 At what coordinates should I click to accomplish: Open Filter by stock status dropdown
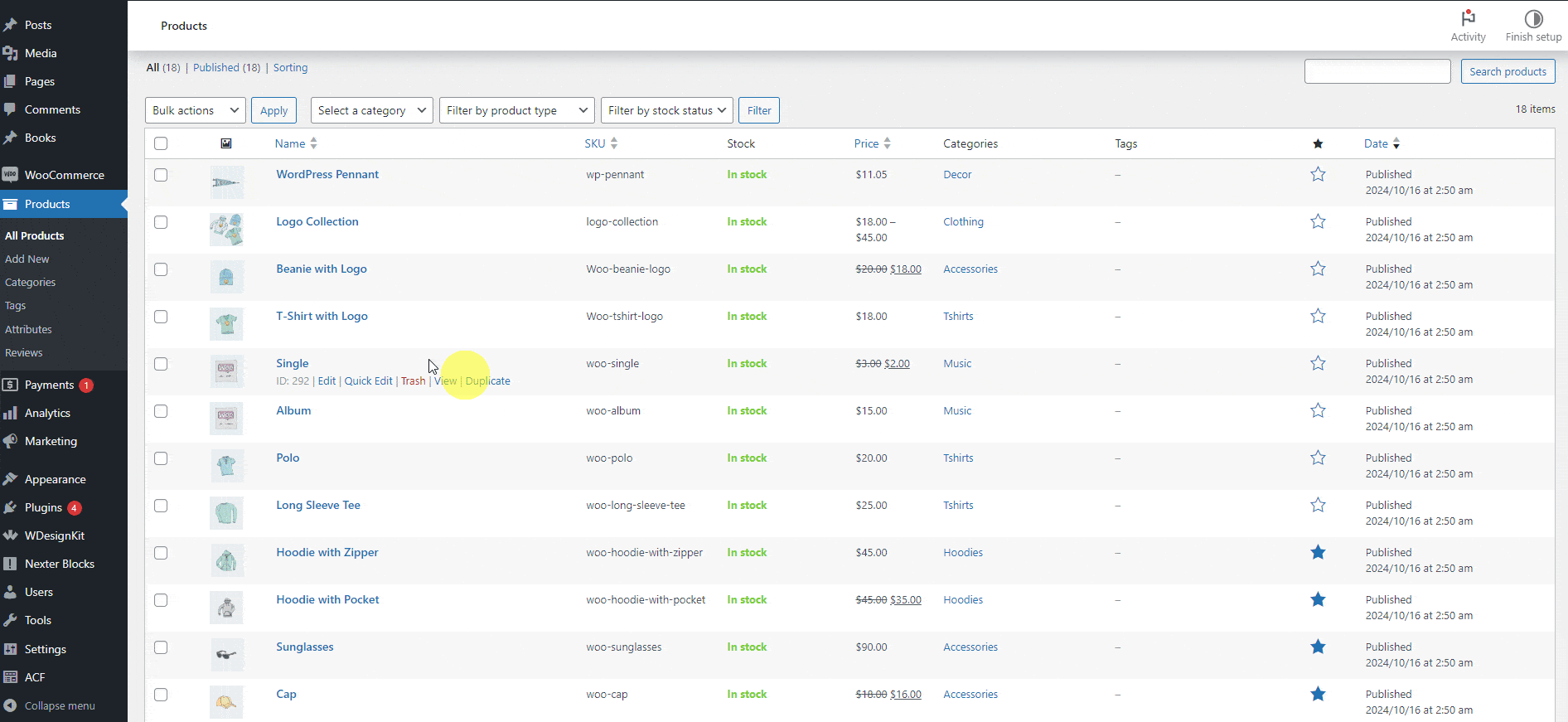(x=666, y=110)
